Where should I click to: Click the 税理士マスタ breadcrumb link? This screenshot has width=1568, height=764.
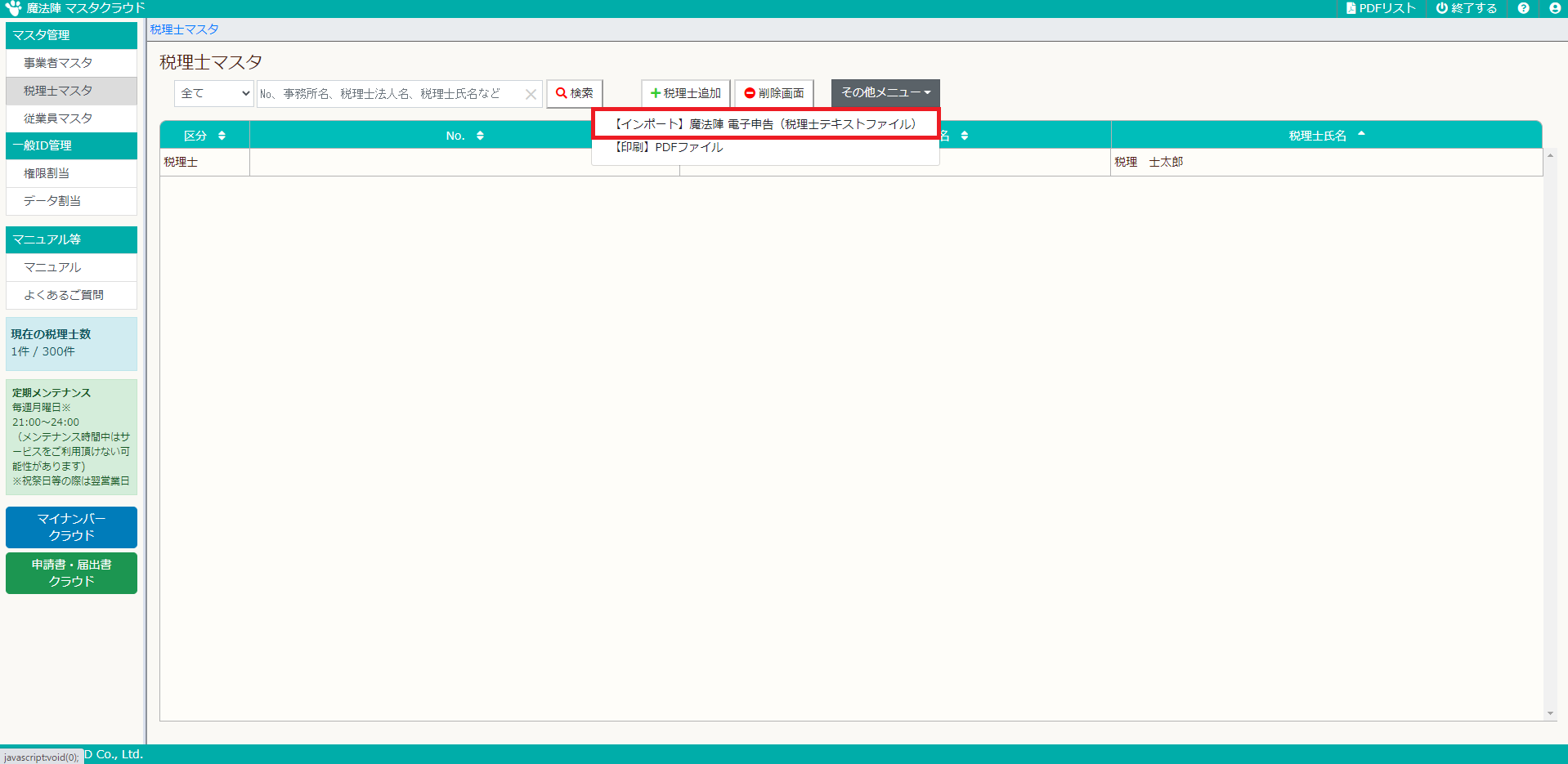click(184, 29)
